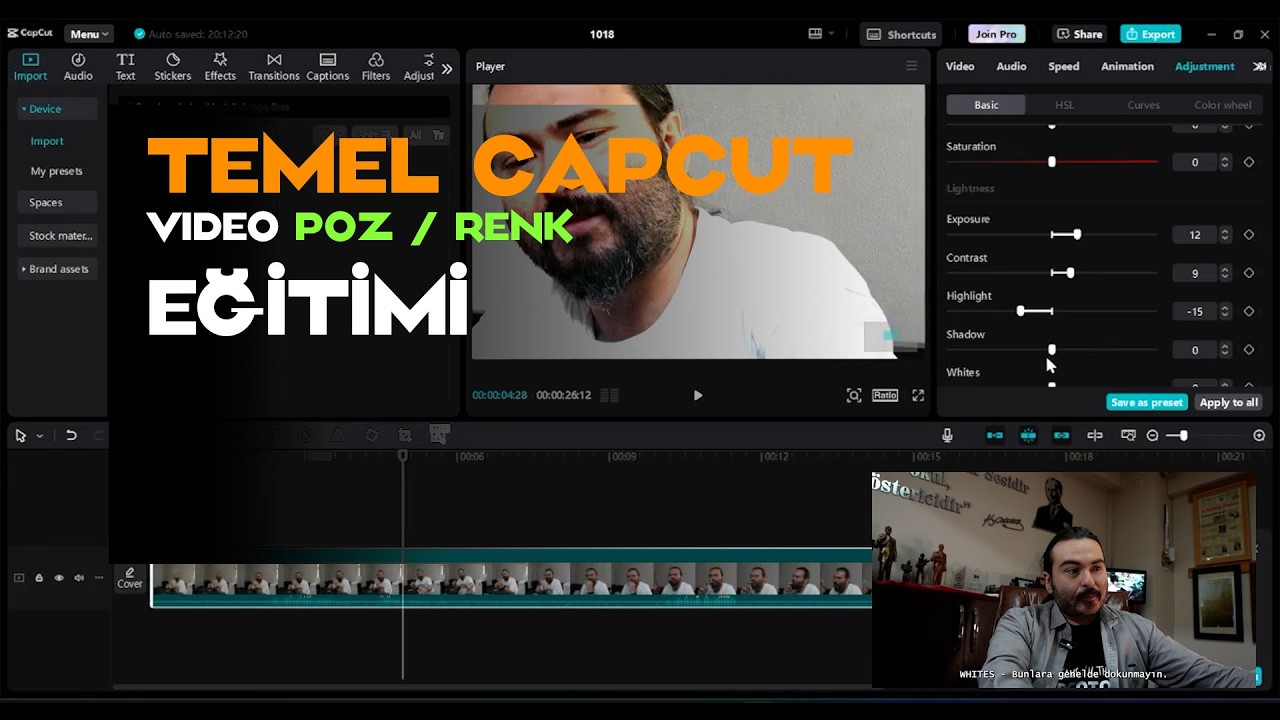1280x720 pixels.
Task: Open the layout switcher dropdown in title bar
Action: tap(821, 34)
